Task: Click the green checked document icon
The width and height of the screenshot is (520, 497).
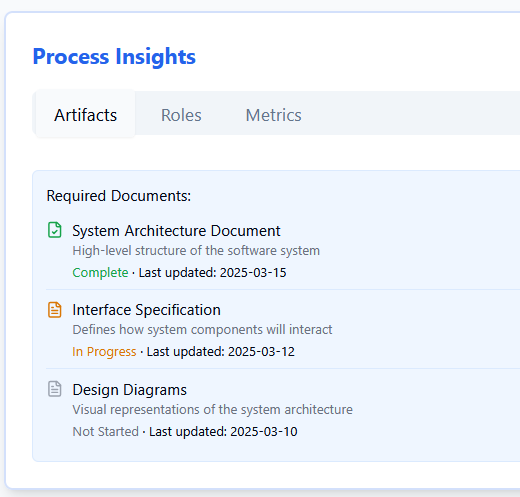Action: 55,230
